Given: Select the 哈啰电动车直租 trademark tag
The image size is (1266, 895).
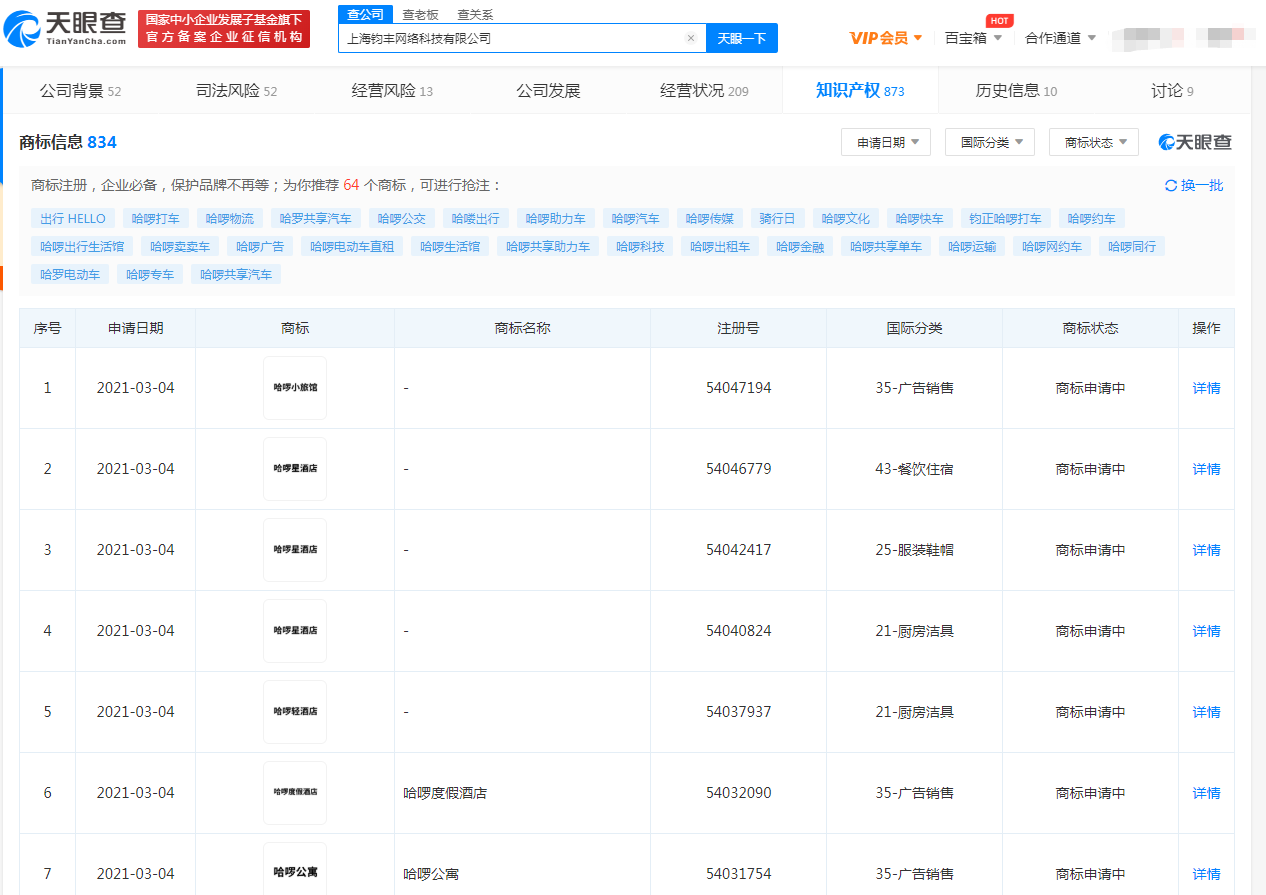Looking at the screenshot, I should click(x=352, y=246).
